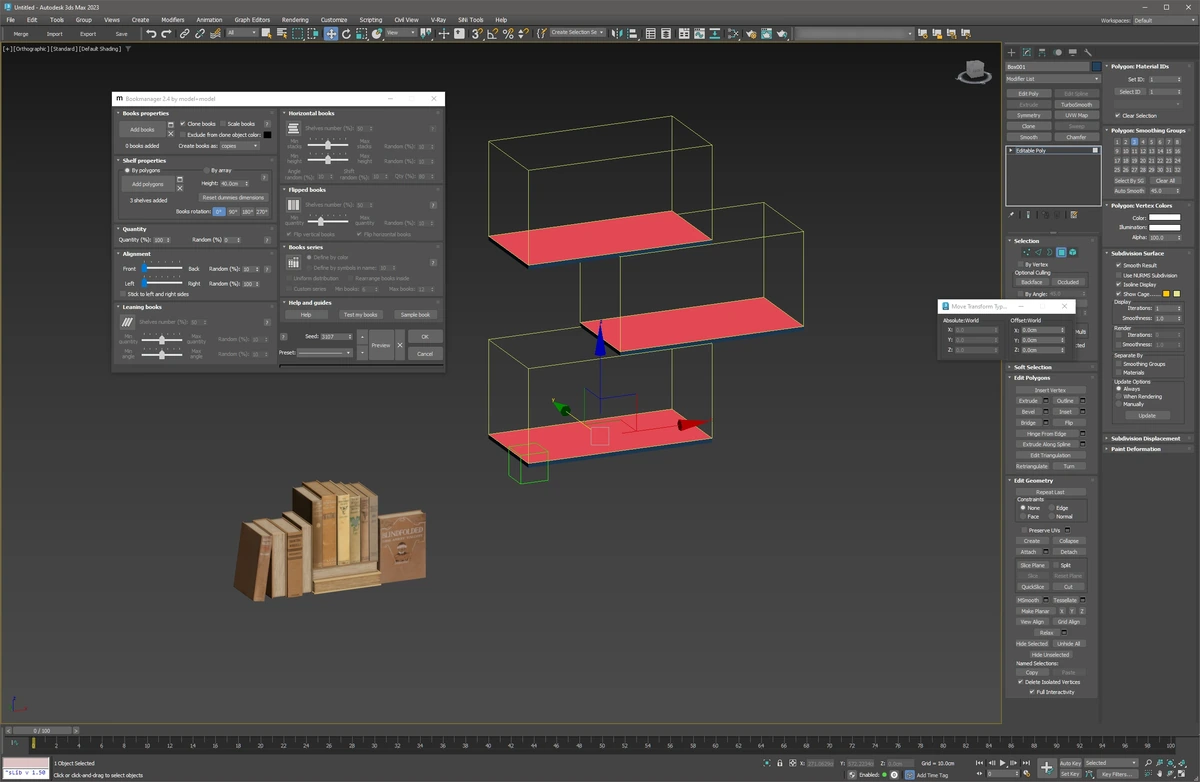Click the Flipped books icon

294,205
